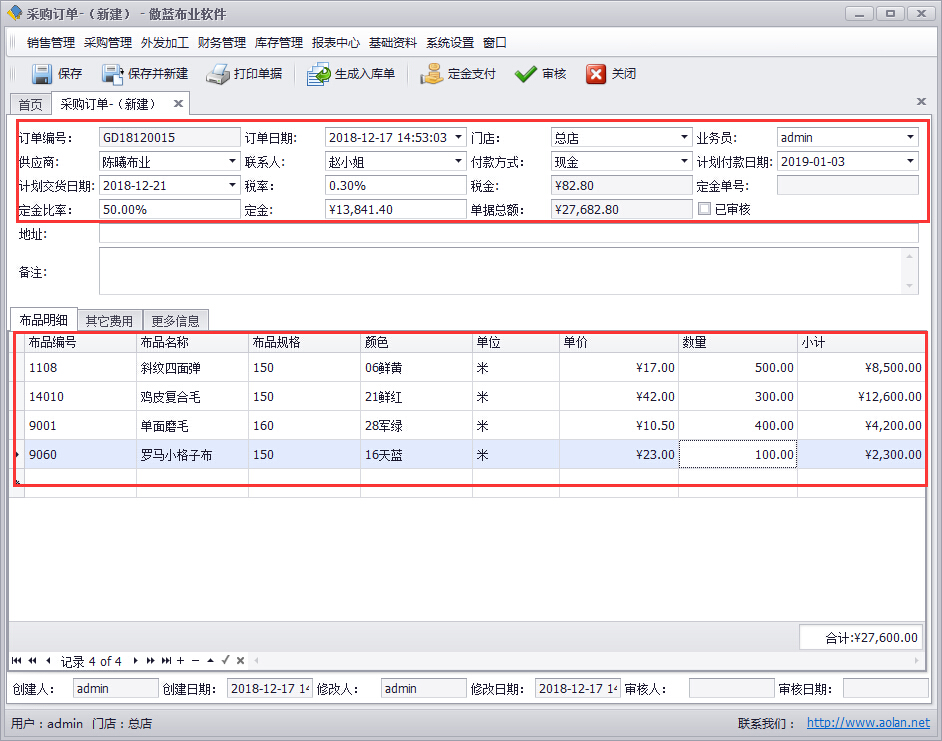Screen dimensions: 942x741
Task: Open the 采购管理 purchasing menu
Action: (x=108, y=43)
